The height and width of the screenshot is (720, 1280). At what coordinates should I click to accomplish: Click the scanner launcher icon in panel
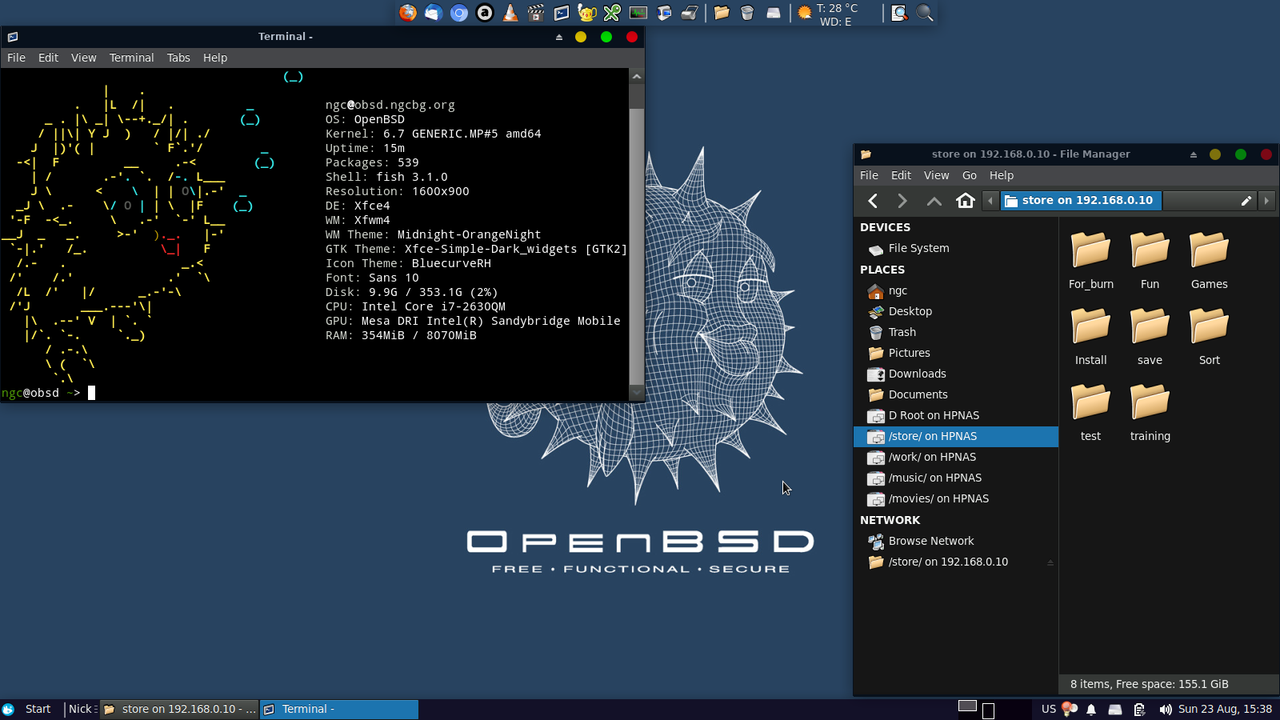[x=689, y=13]
